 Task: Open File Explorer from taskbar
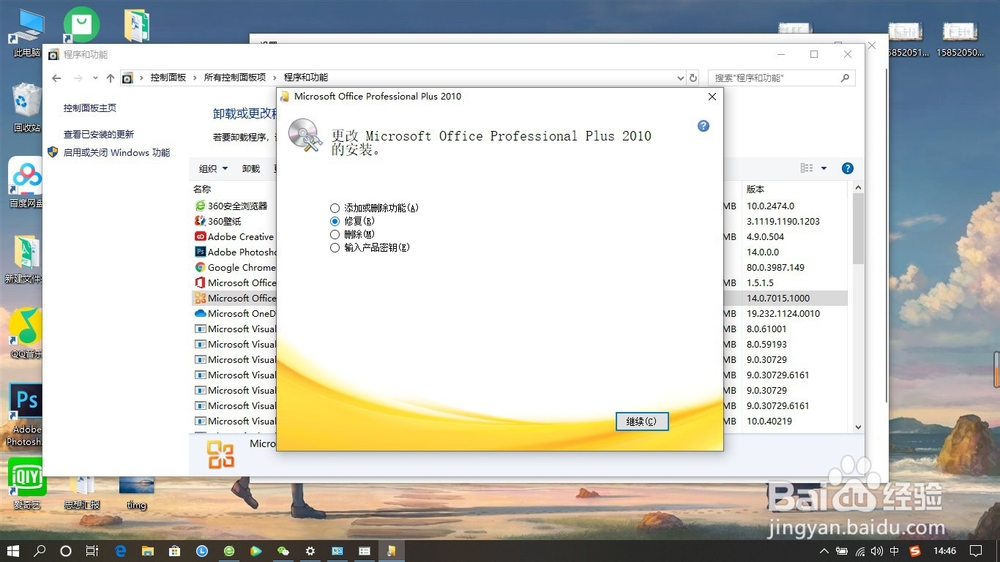(x=147, y=551)
